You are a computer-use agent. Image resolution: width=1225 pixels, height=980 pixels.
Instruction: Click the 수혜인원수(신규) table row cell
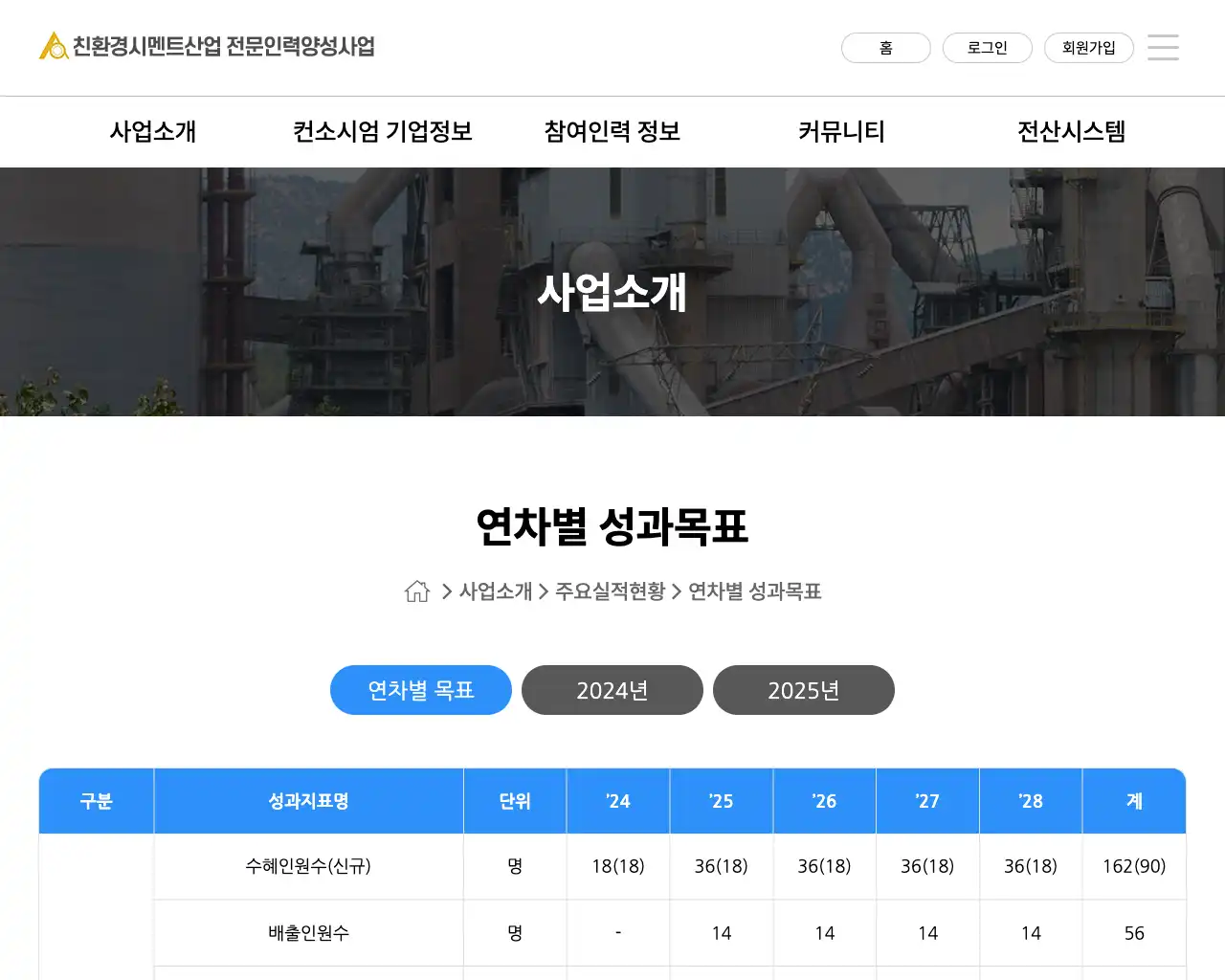pyautogui.click(x=308, y=866)
